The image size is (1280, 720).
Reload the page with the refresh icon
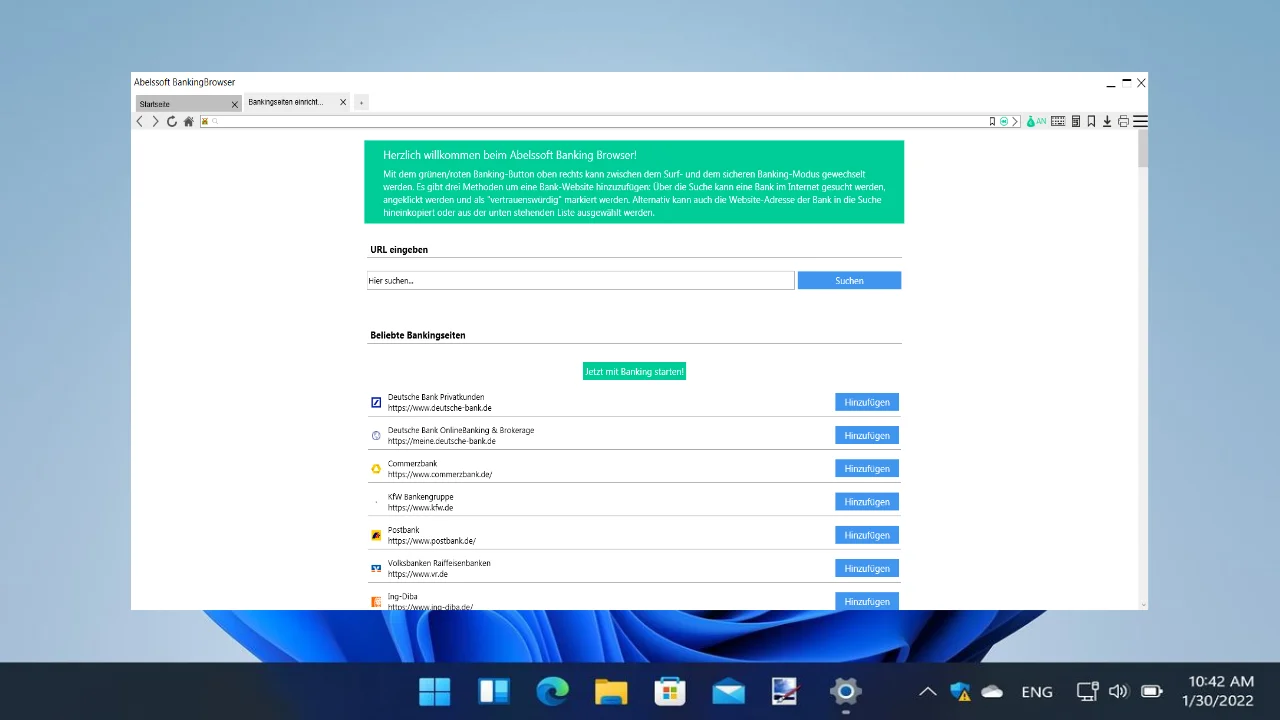[x=172, y=121]
